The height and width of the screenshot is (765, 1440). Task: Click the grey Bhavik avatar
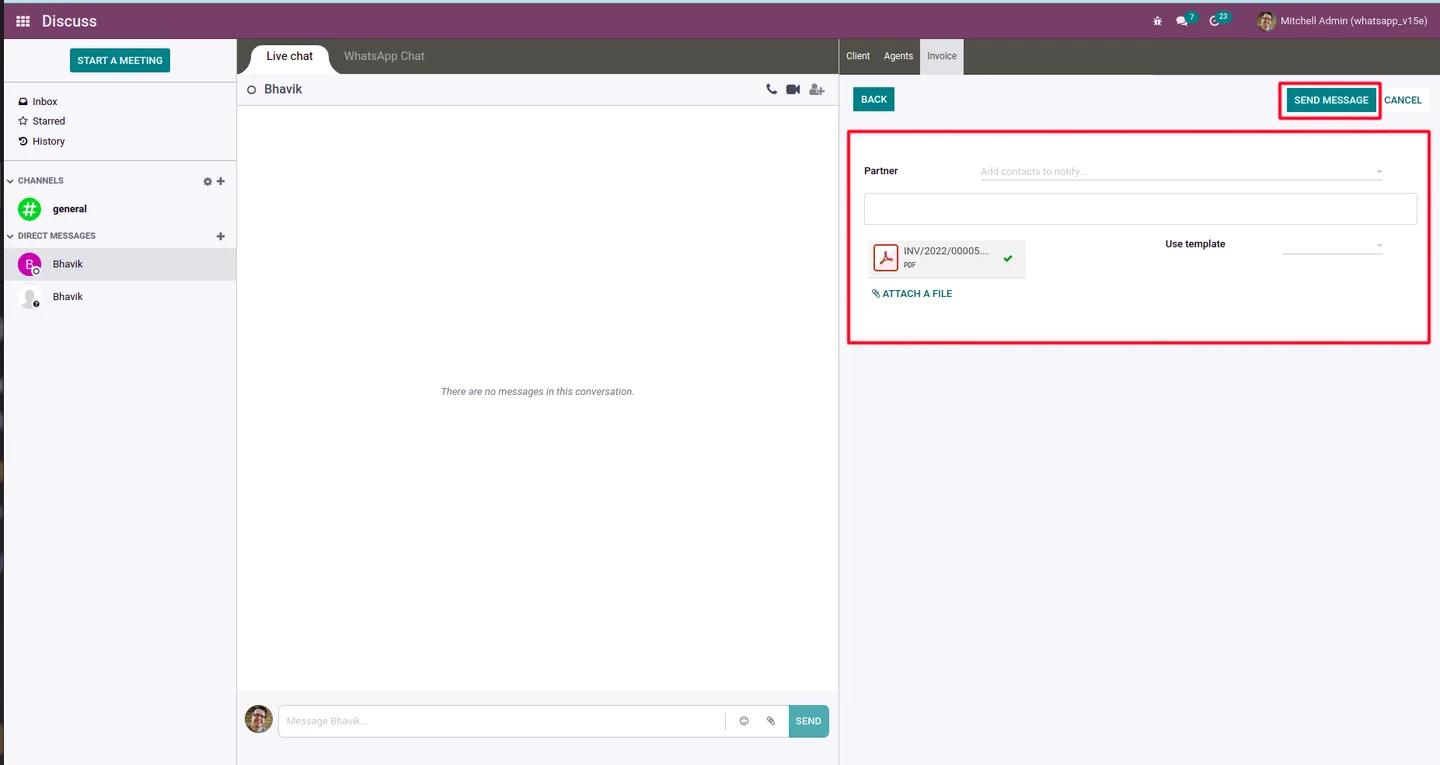click(30, 297)
